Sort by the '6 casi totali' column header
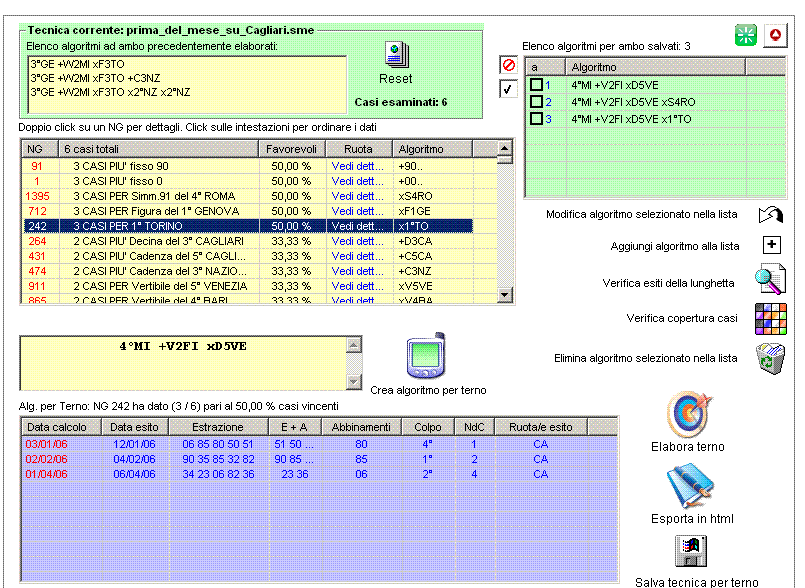Screen dimensions: 805x588 point(158,149)
